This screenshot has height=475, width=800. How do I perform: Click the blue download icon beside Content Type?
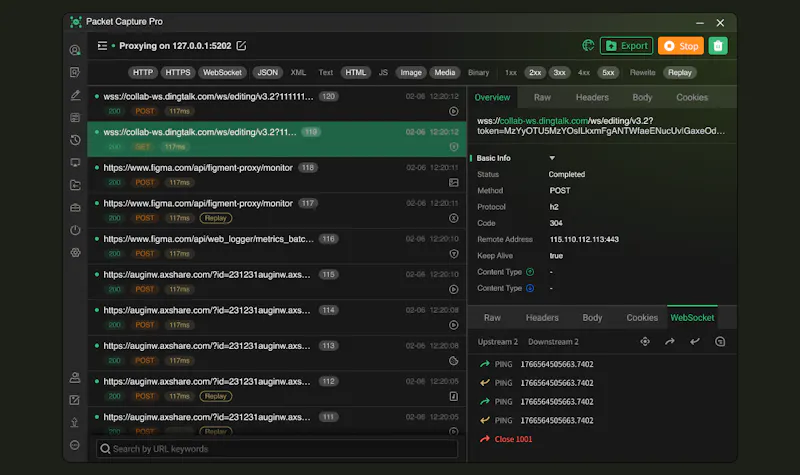tap(530, 288)
